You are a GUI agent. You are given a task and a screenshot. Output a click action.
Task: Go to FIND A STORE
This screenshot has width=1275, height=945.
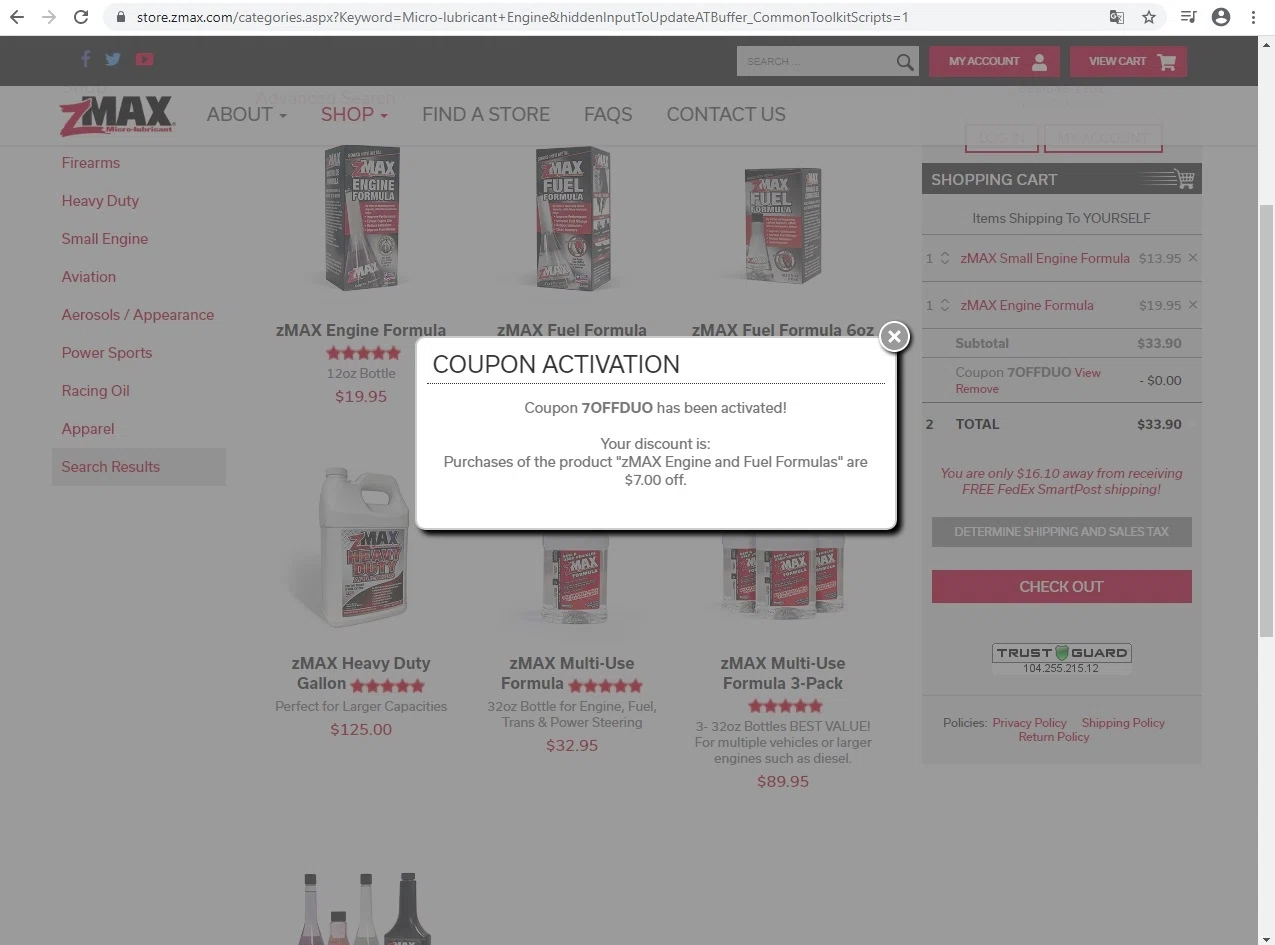click(x=486, y=114)
